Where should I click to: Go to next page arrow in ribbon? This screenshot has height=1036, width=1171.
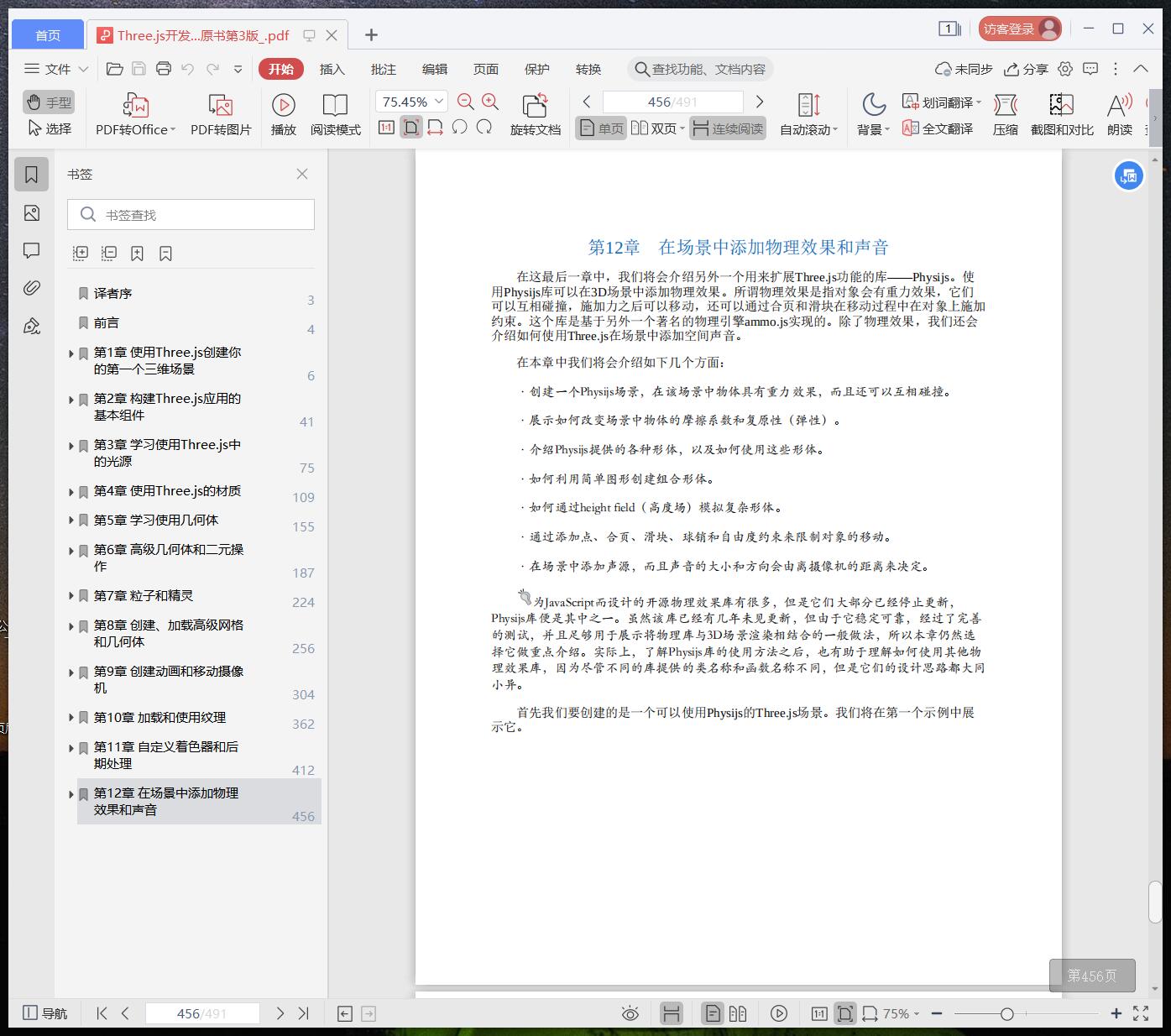tap(760, 102)
